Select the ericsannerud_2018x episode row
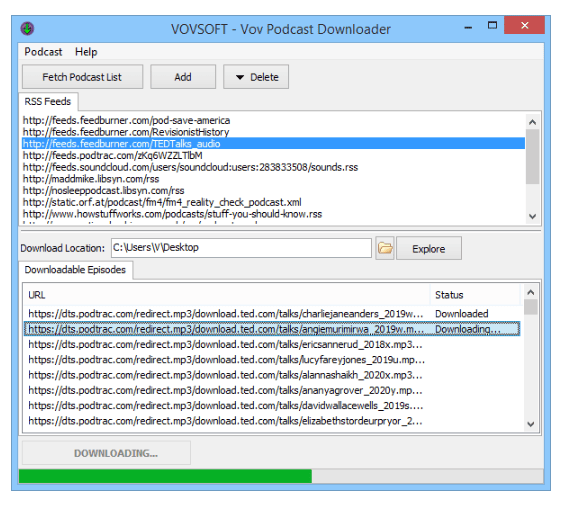 pyautogui.click(x=272, y=344)
